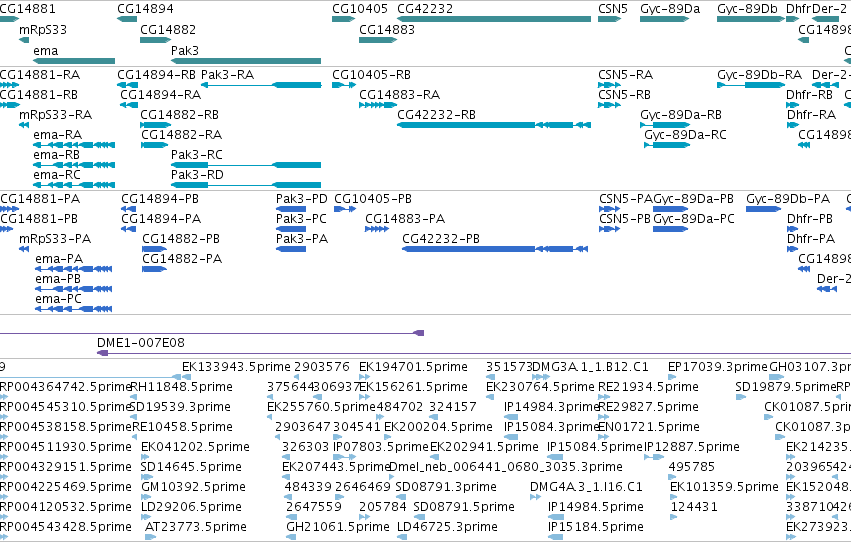This screenshot has width=851, height=542.
Task: Open the 'CG14894-RA' transcript label
Action: [x=161, y=95]
